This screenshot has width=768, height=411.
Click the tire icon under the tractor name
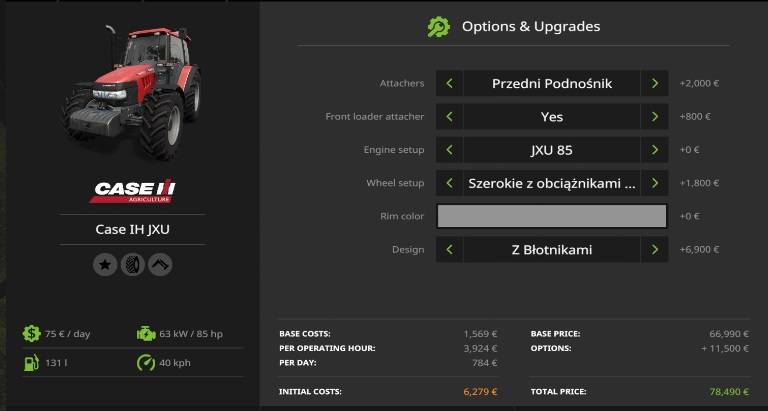pyautogui.click(x=132, y=264)
